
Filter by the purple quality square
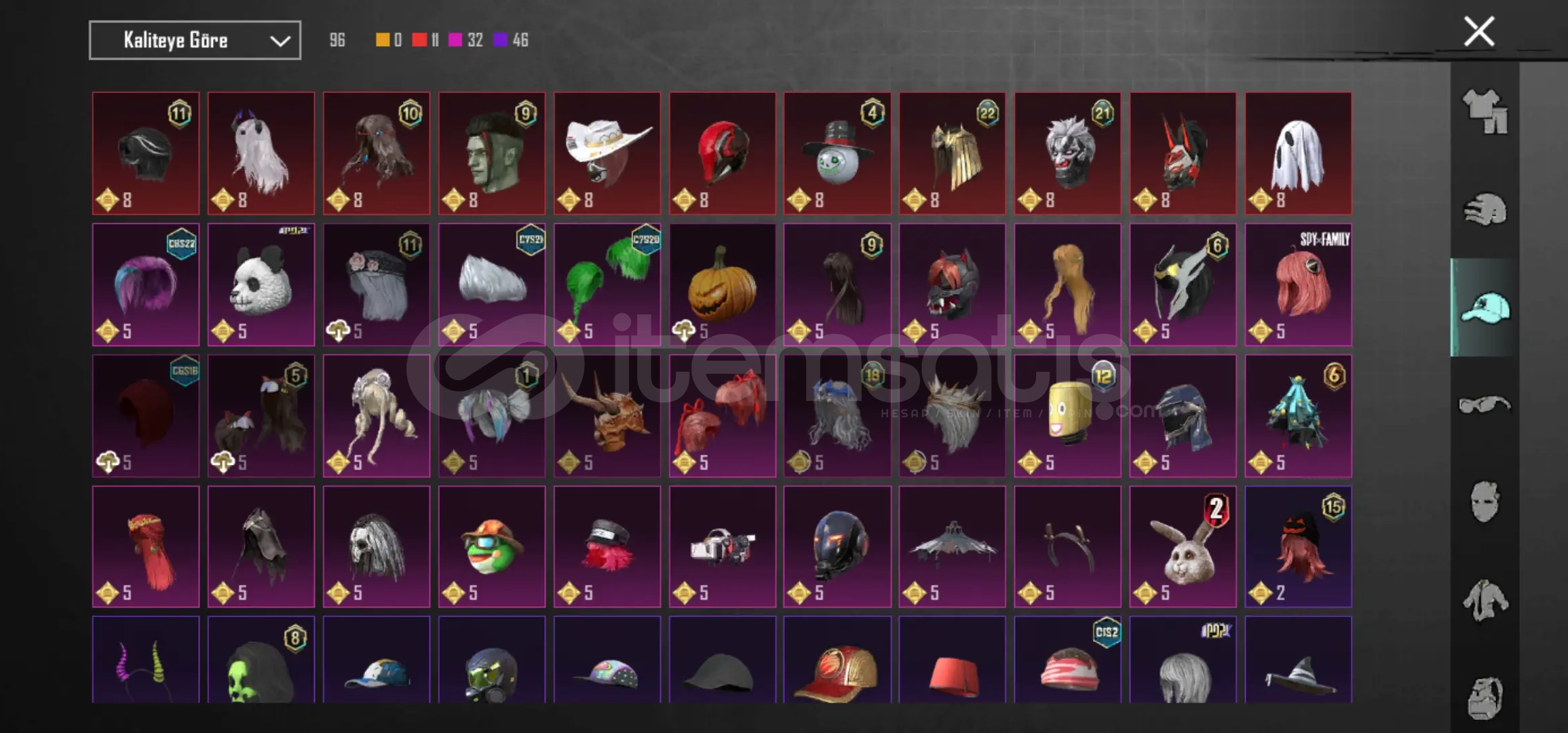pos(500,40)
